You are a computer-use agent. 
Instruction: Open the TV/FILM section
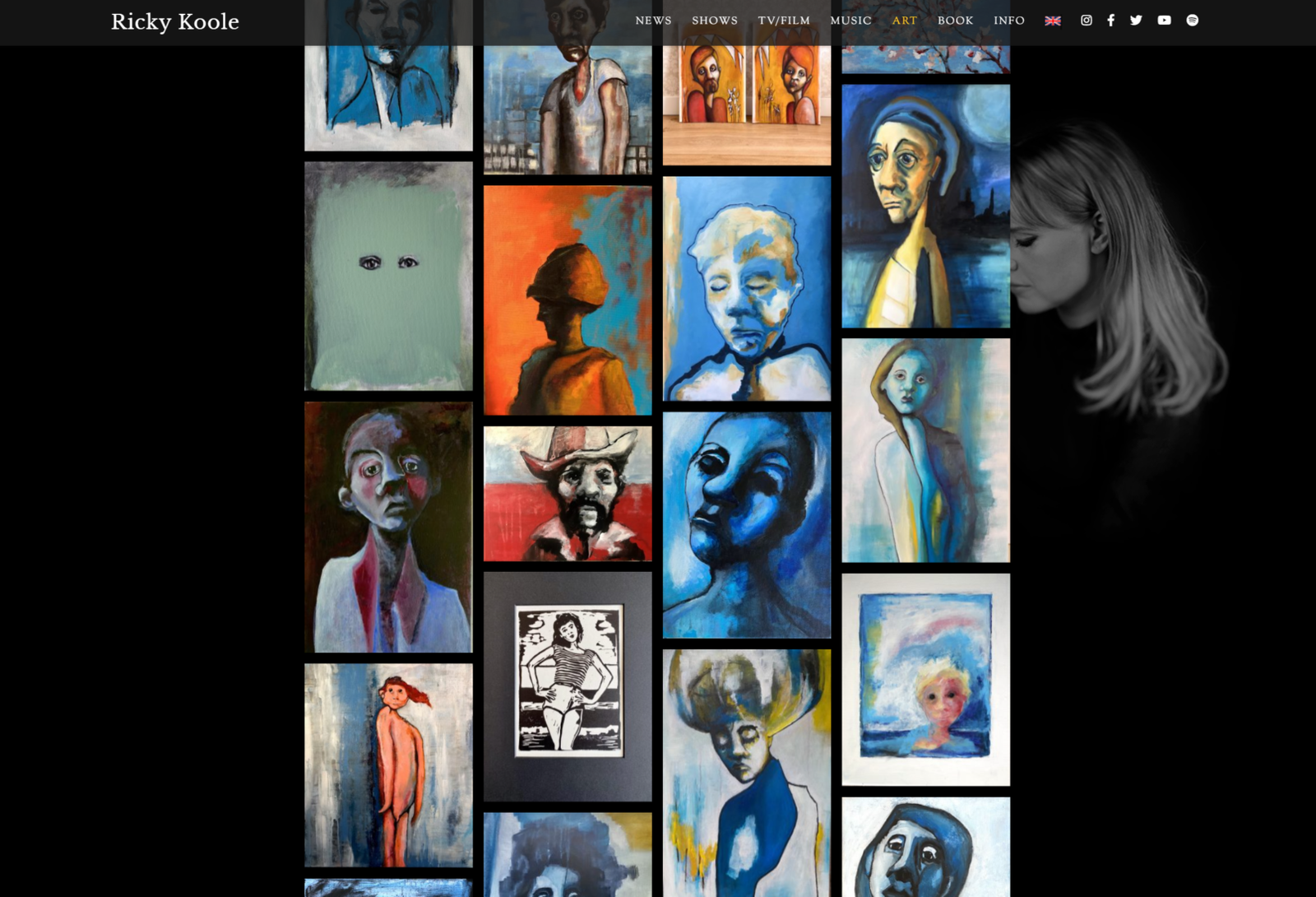pyautogui.click(x=783, y=20)
